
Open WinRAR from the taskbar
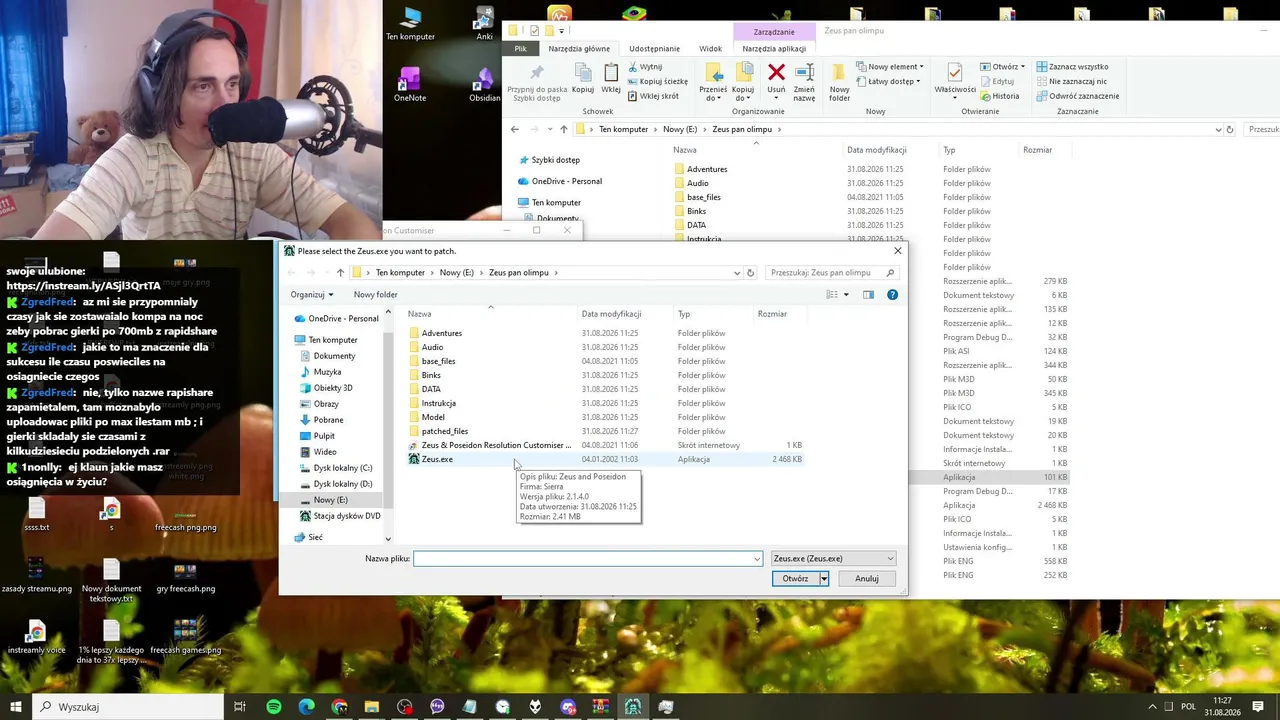coord(600,707)
